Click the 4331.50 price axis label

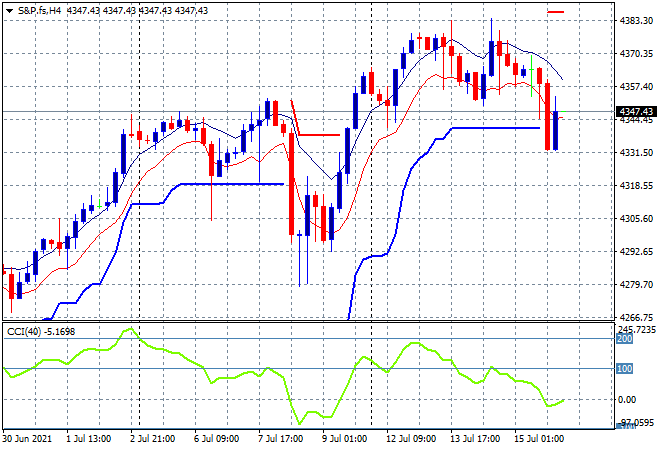(636, 152)
